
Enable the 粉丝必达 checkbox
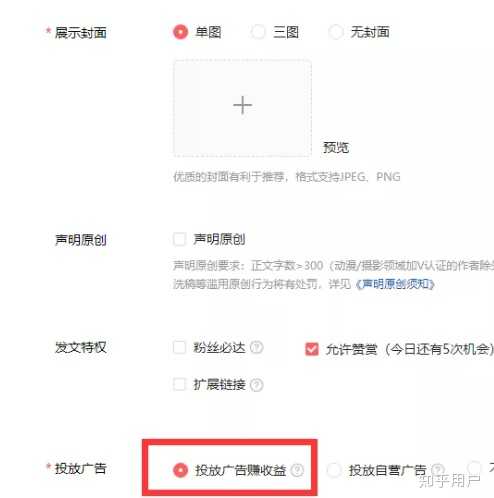point(179,347)
